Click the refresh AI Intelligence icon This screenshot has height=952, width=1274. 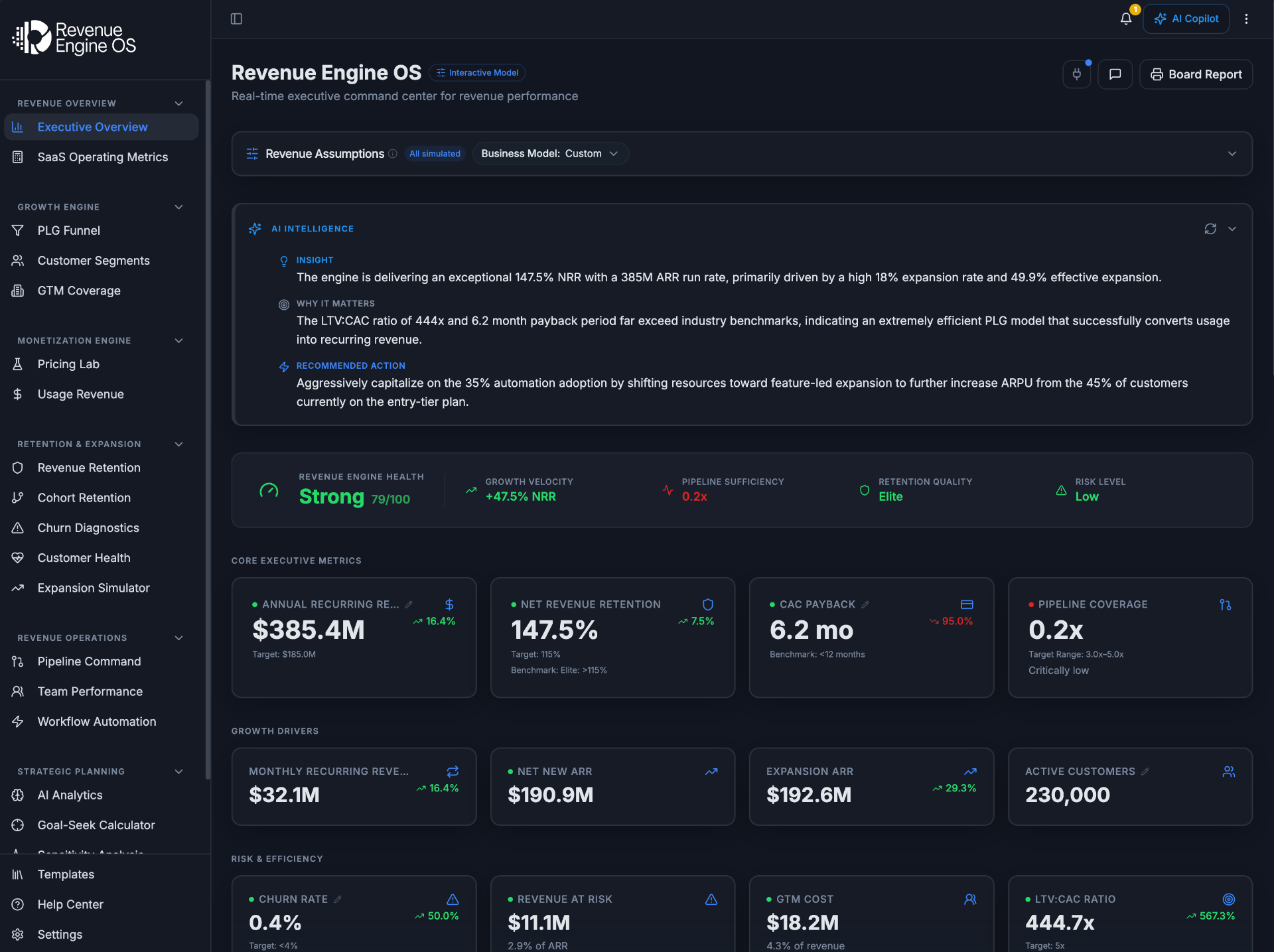pos(1210,229)
